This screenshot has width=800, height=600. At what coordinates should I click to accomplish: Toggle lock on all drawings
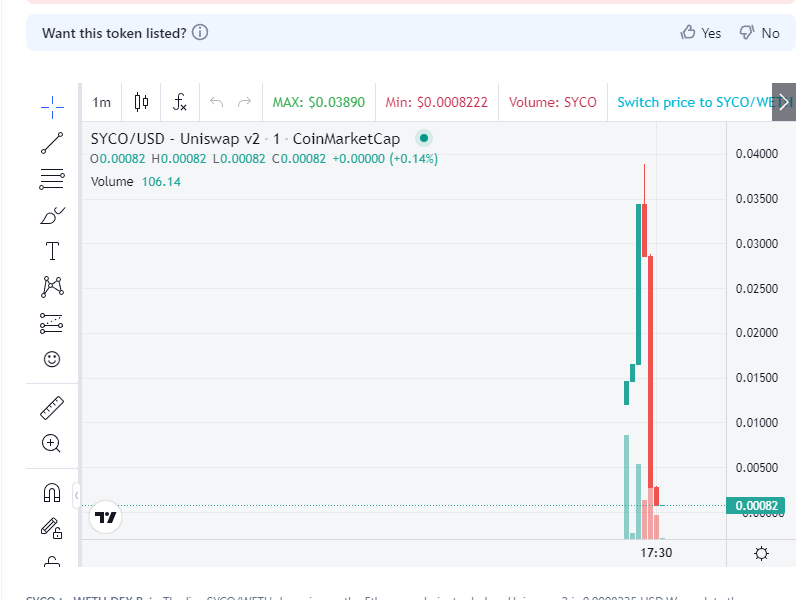coord(51,528)
